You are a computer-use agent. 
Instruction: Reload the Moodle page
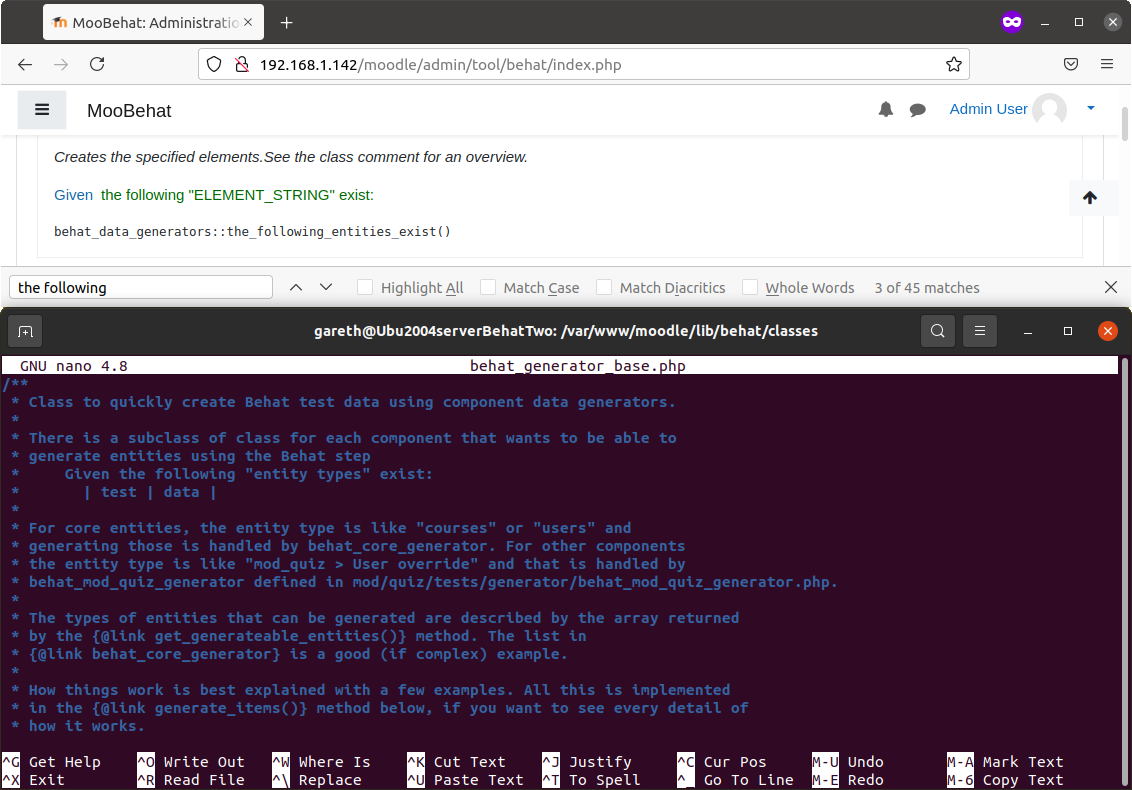(97, 64)
